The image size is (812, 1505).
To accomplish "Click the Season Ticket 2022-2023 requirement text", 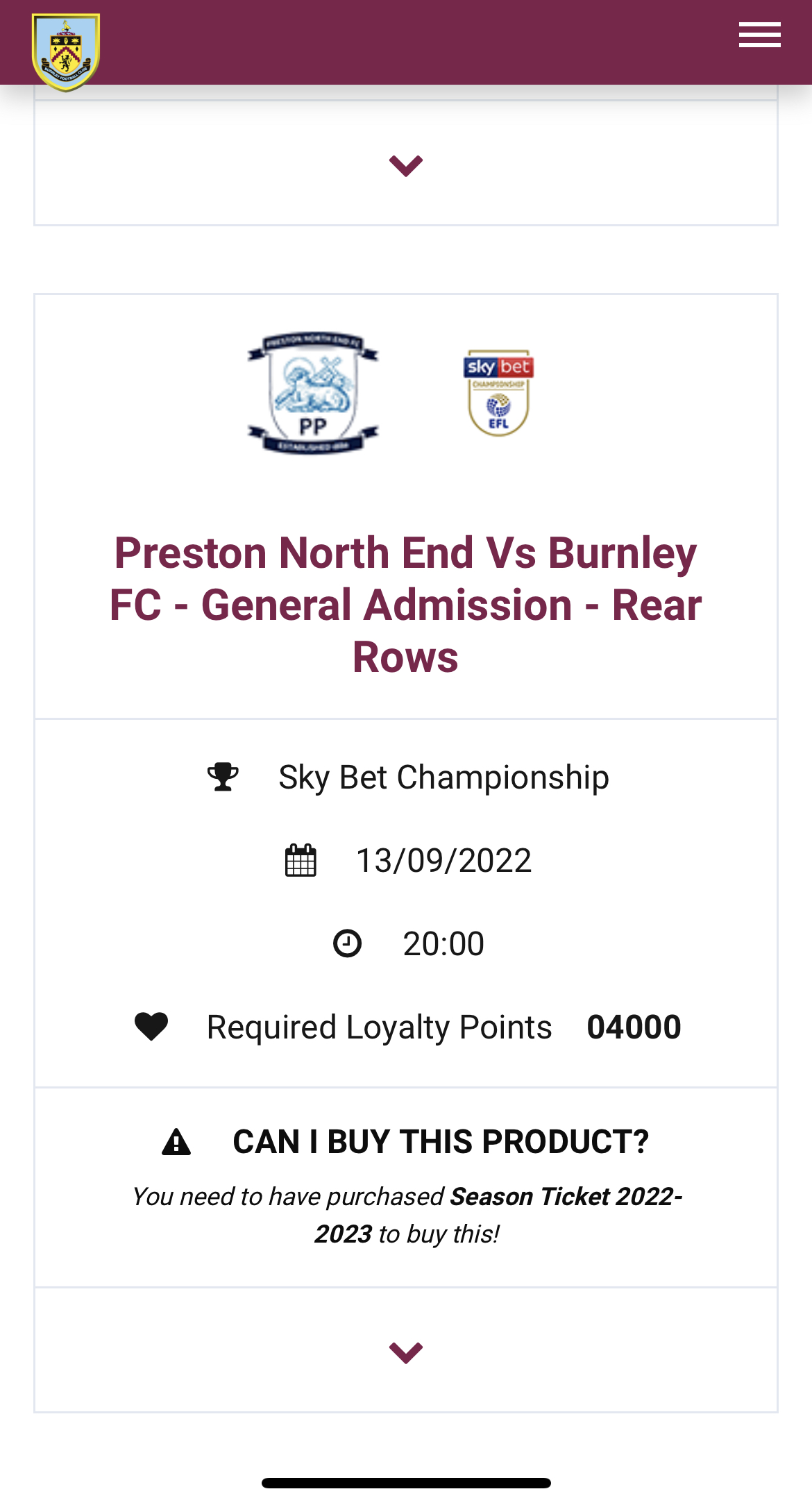I will tap(566, 1197).
